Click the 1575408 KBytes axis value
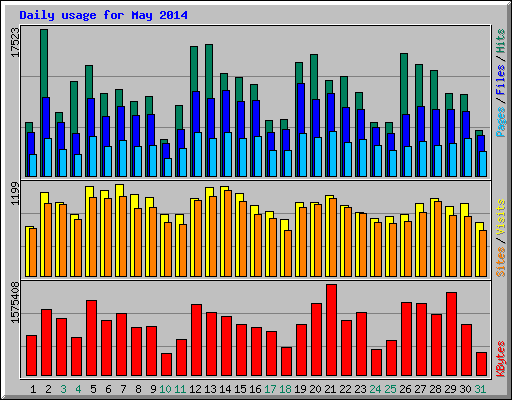 (x=15, y=302)
